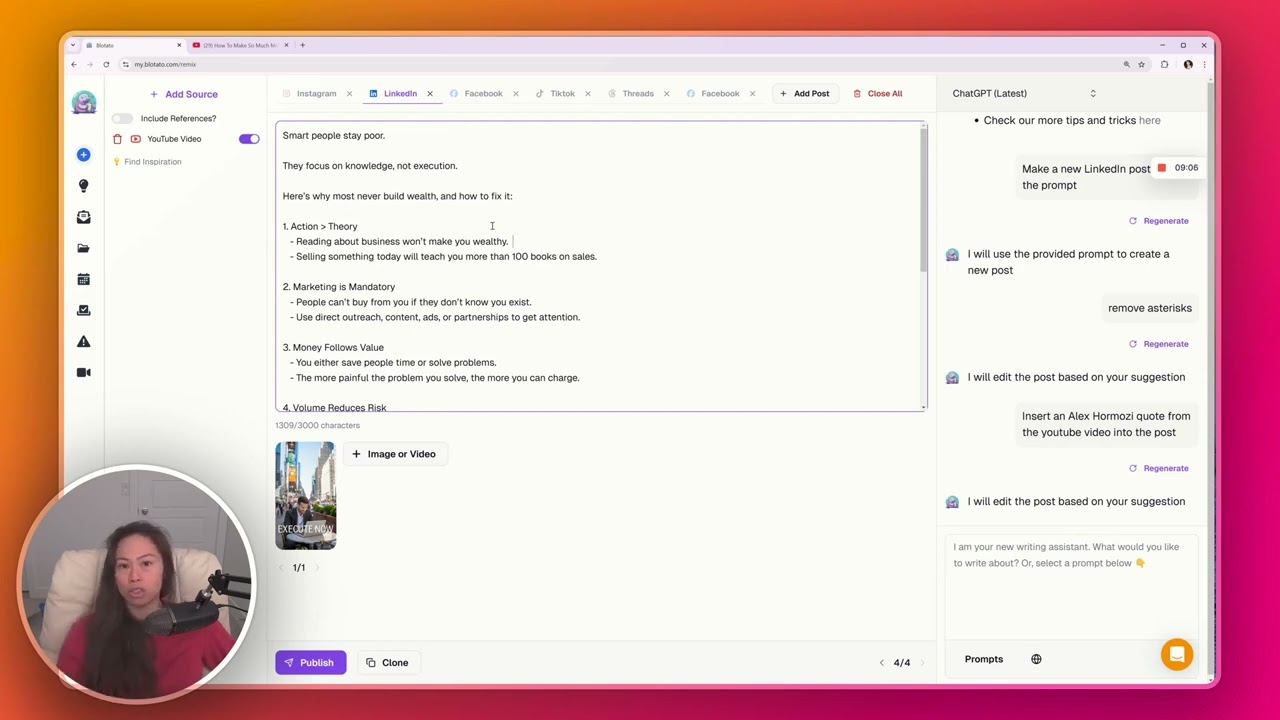Open the folder sidebar icon

point(84,248)
